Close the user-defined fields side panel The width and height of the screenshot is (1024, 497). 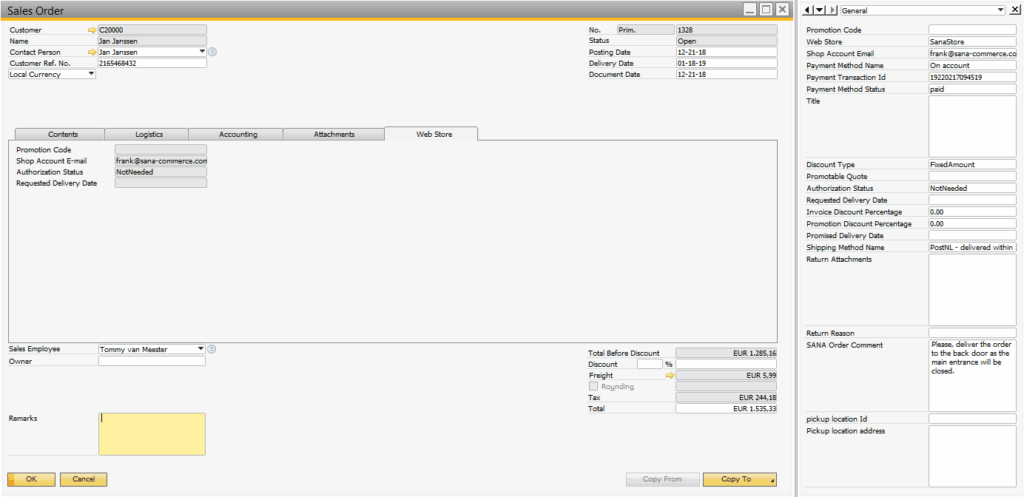tap(1014, 10)
